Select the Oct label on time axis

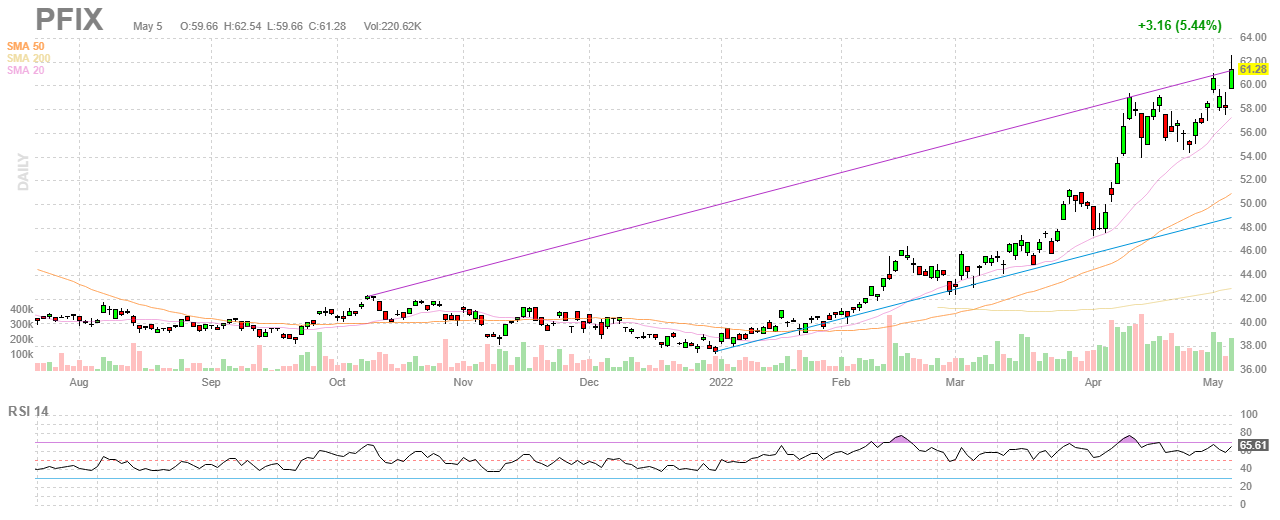(x=337, y=382)
